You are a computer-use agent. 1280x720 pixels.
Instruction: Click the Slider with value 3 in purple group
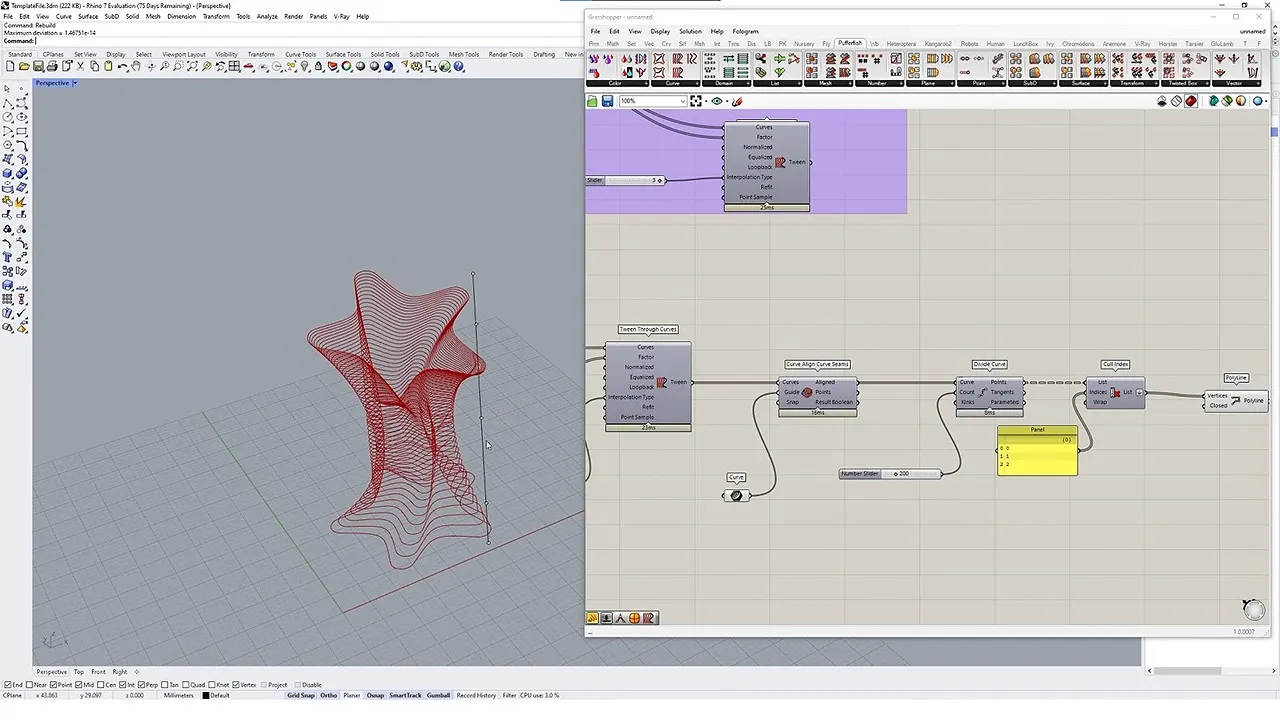(x=626, y=180)
